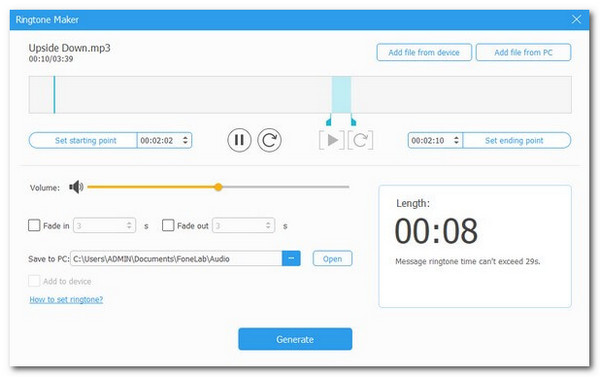The image size is (600, 377).
Task: Click the Fade out seconds stepper arrows
Action: tap(268, 225)
